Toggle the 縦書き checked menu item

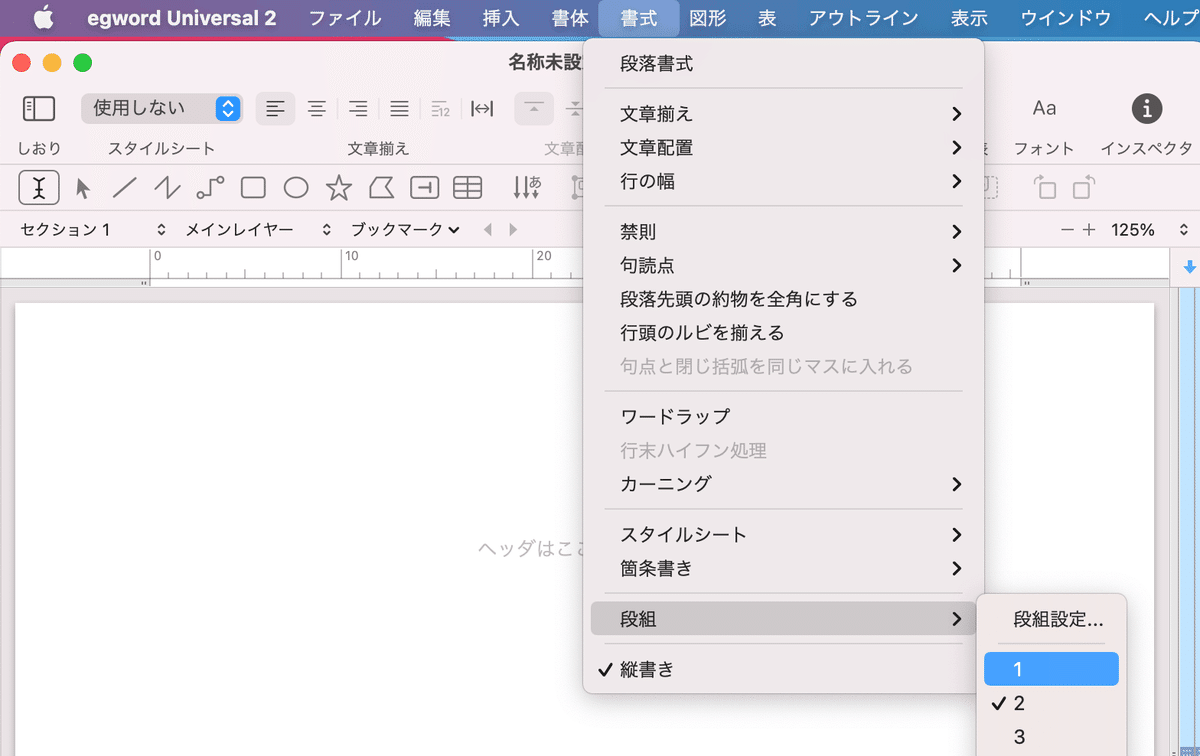[x=783, y=670]
